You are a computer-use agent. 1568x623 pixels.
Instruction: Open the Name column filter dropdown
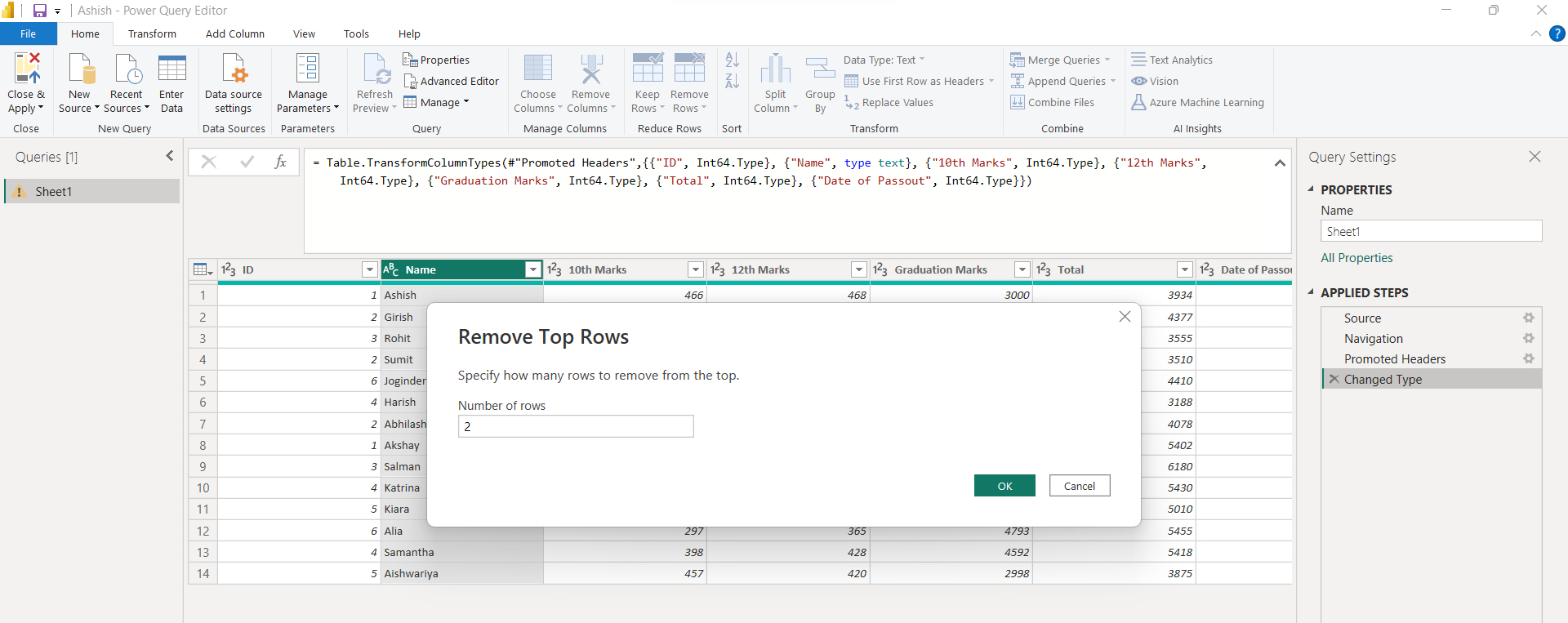point(532,269)
